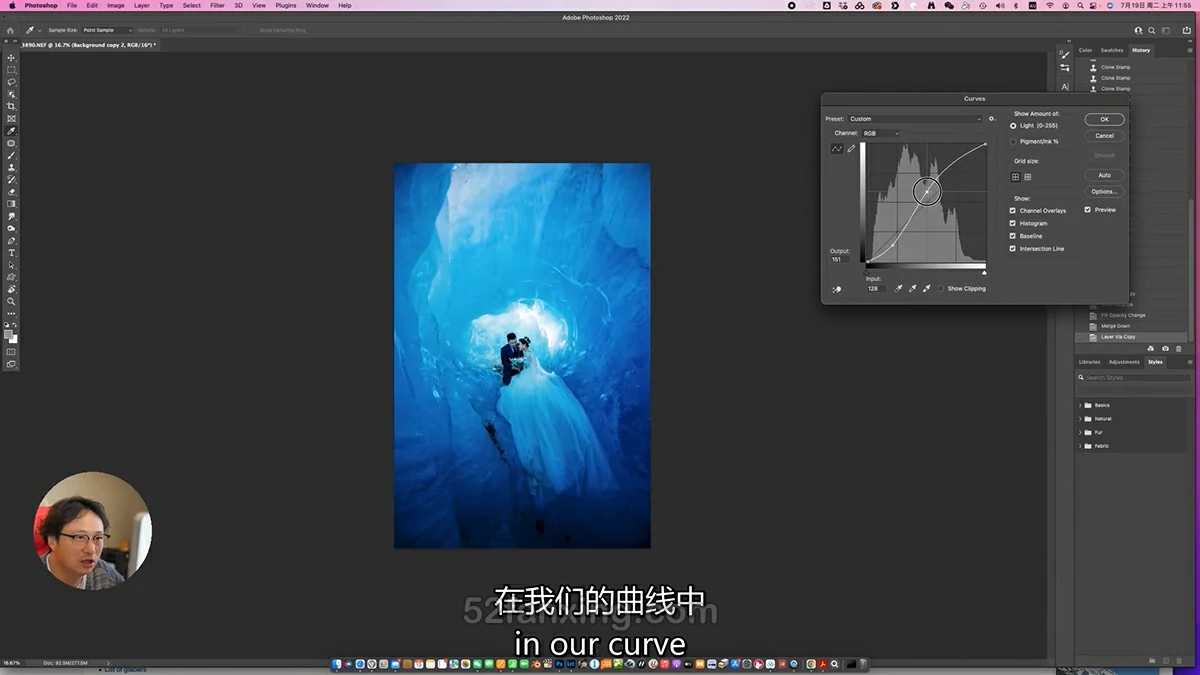Switch to the Libraries tab

[x=1089, y=362]
